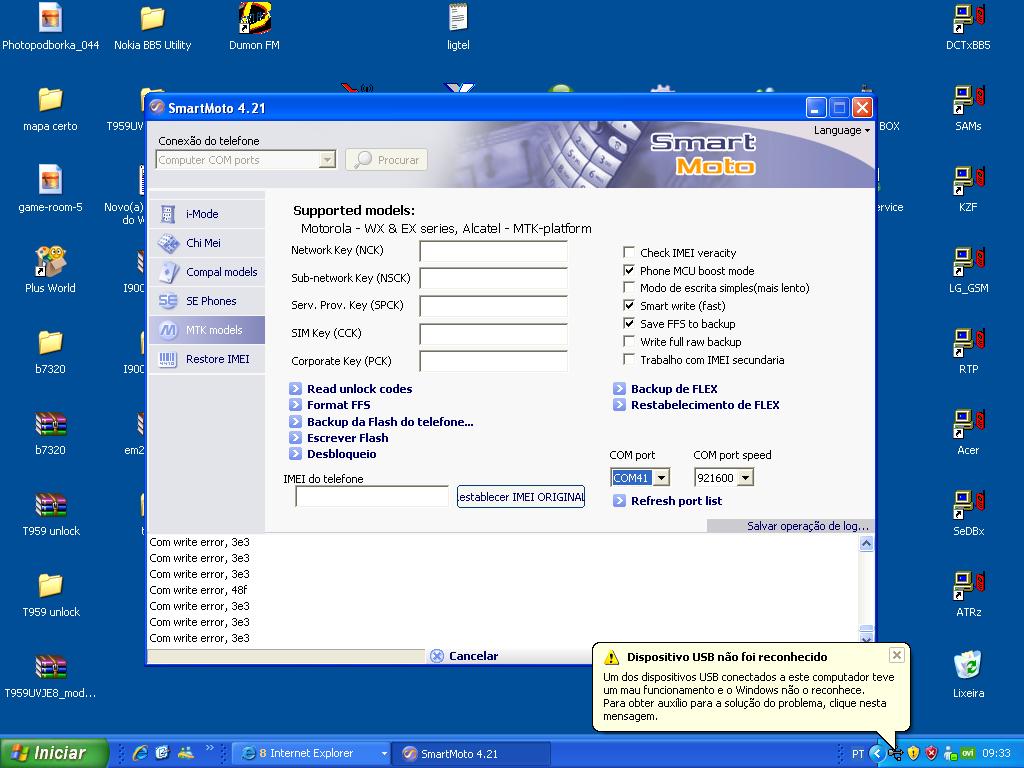Screen dimensions: 1024x768
Task: Launch Internet Explorer from quick launch
Action: tap(139, 753)
